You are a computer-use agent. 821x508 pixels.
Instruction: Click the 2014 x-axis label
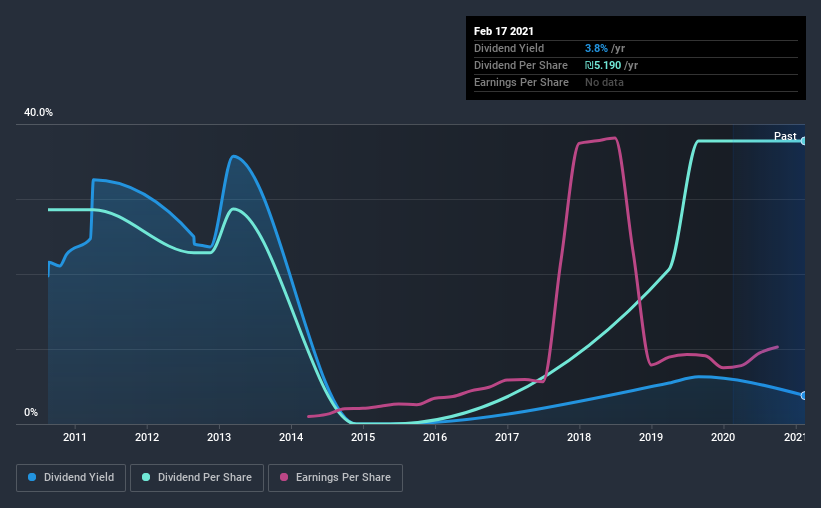click(x=291, y=437)
